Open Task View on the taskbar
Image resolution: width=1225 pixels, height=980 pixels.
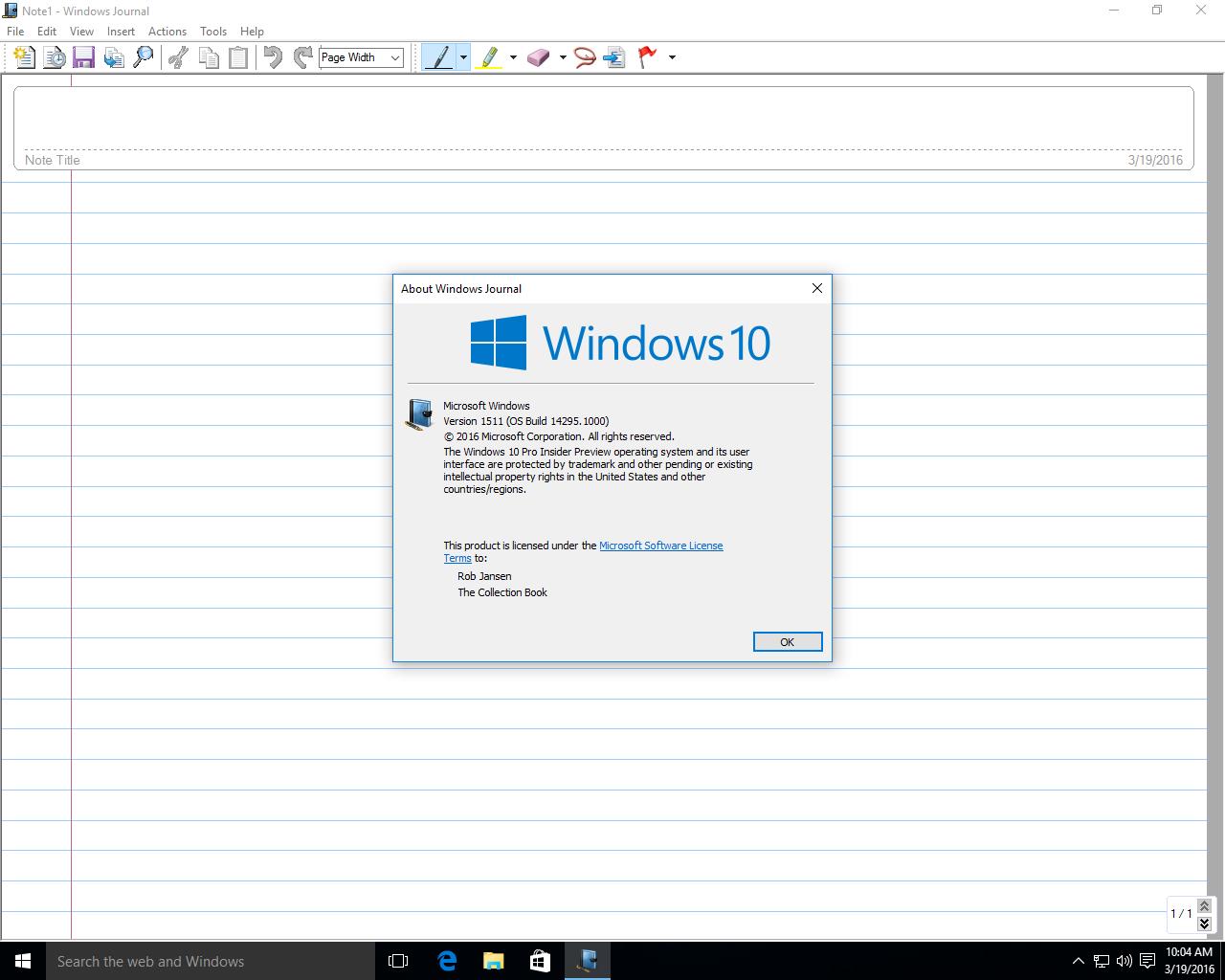[x=398, y=961]
